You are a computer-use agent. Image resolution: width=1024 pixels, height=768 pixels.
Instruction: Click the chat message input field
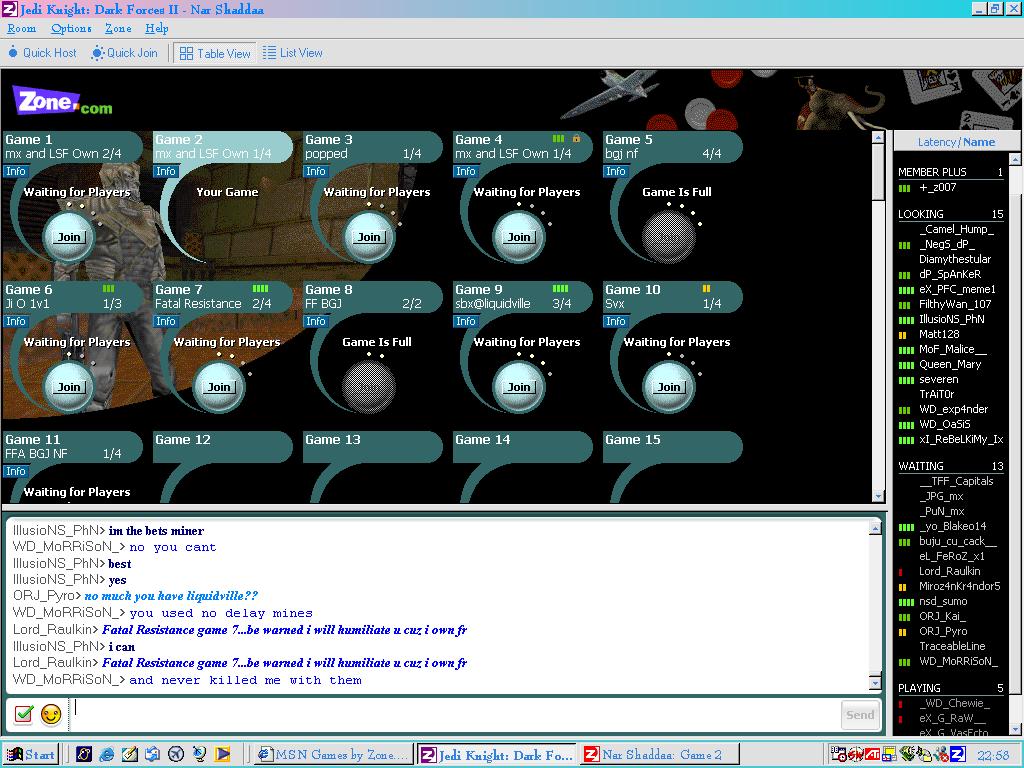(454, 714)
